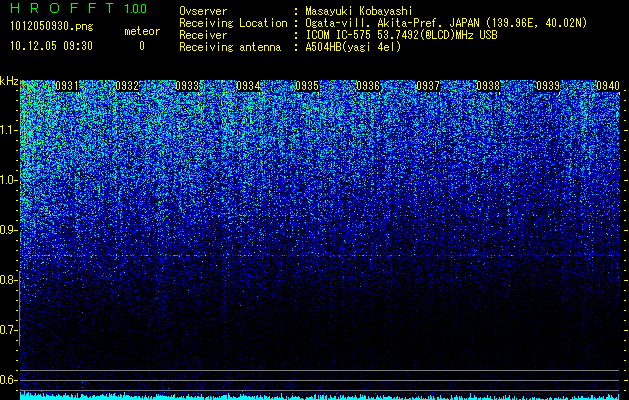
Task: Click the 0939 time marker
Action: tap(548, 86)
